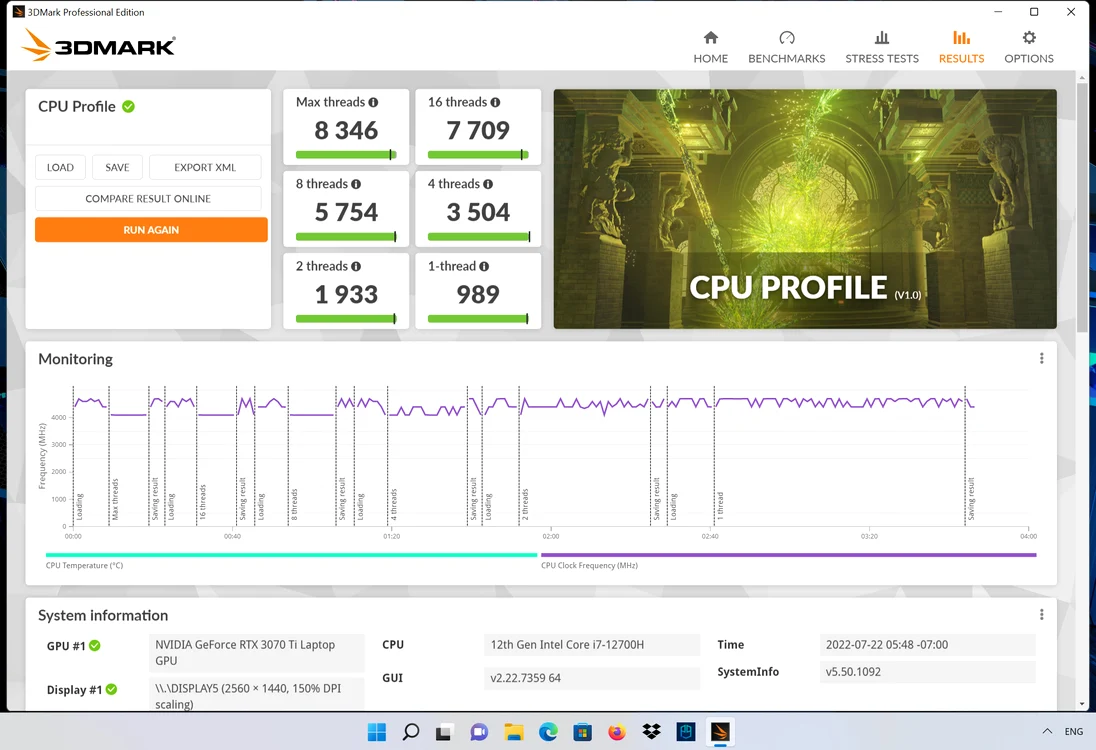
Task: Click info icon next to 8 threads
Action: [356, 185]
